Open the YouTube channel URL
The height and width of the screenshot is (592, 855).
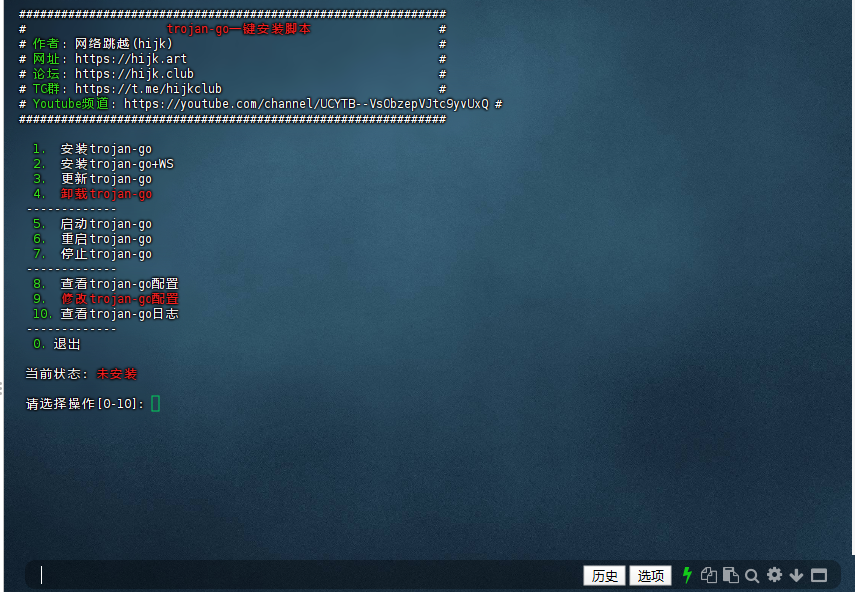pos(306,104)
